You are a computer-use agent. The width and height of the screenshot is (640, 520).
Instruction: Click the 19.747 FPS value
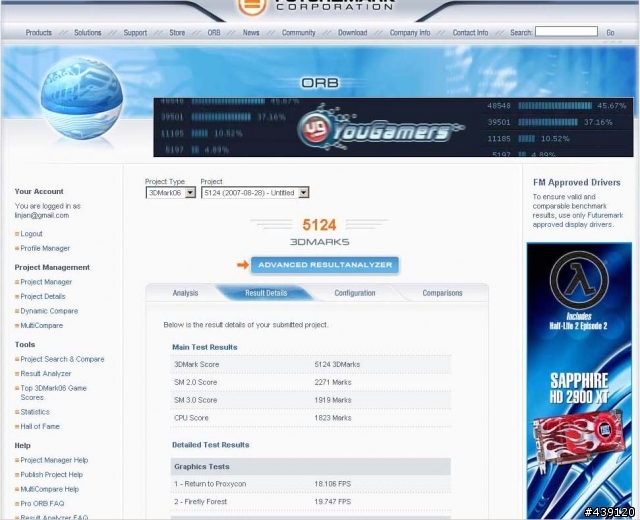pos(333,502)
